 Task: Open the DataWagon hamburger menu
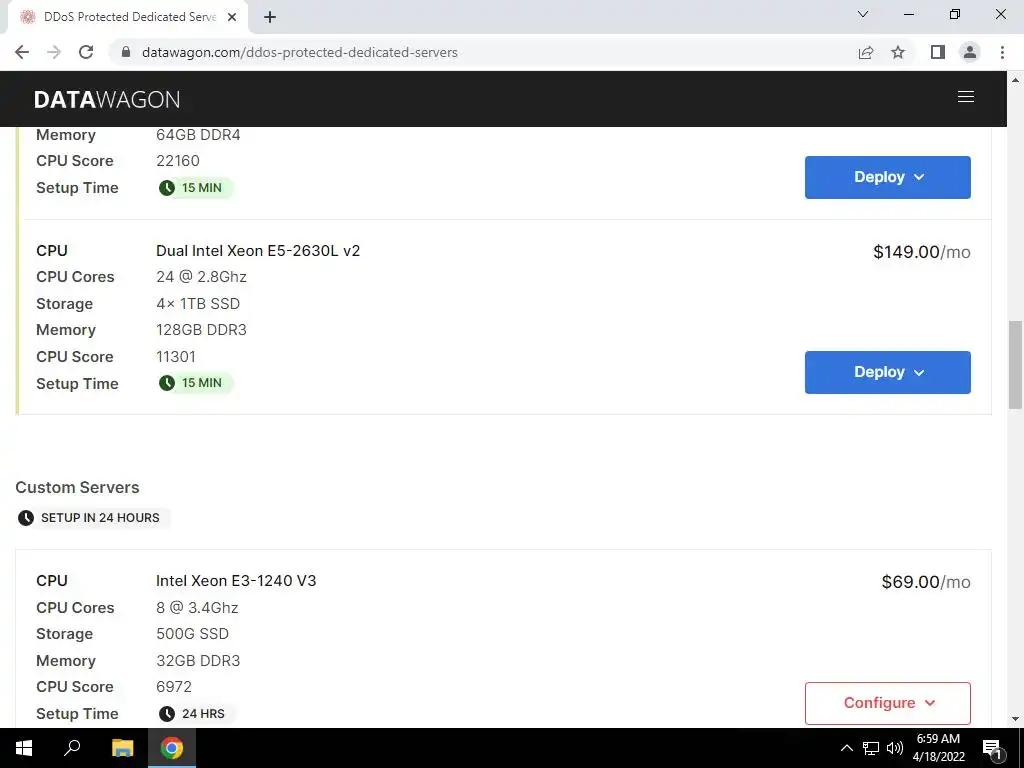pos(965,97)
